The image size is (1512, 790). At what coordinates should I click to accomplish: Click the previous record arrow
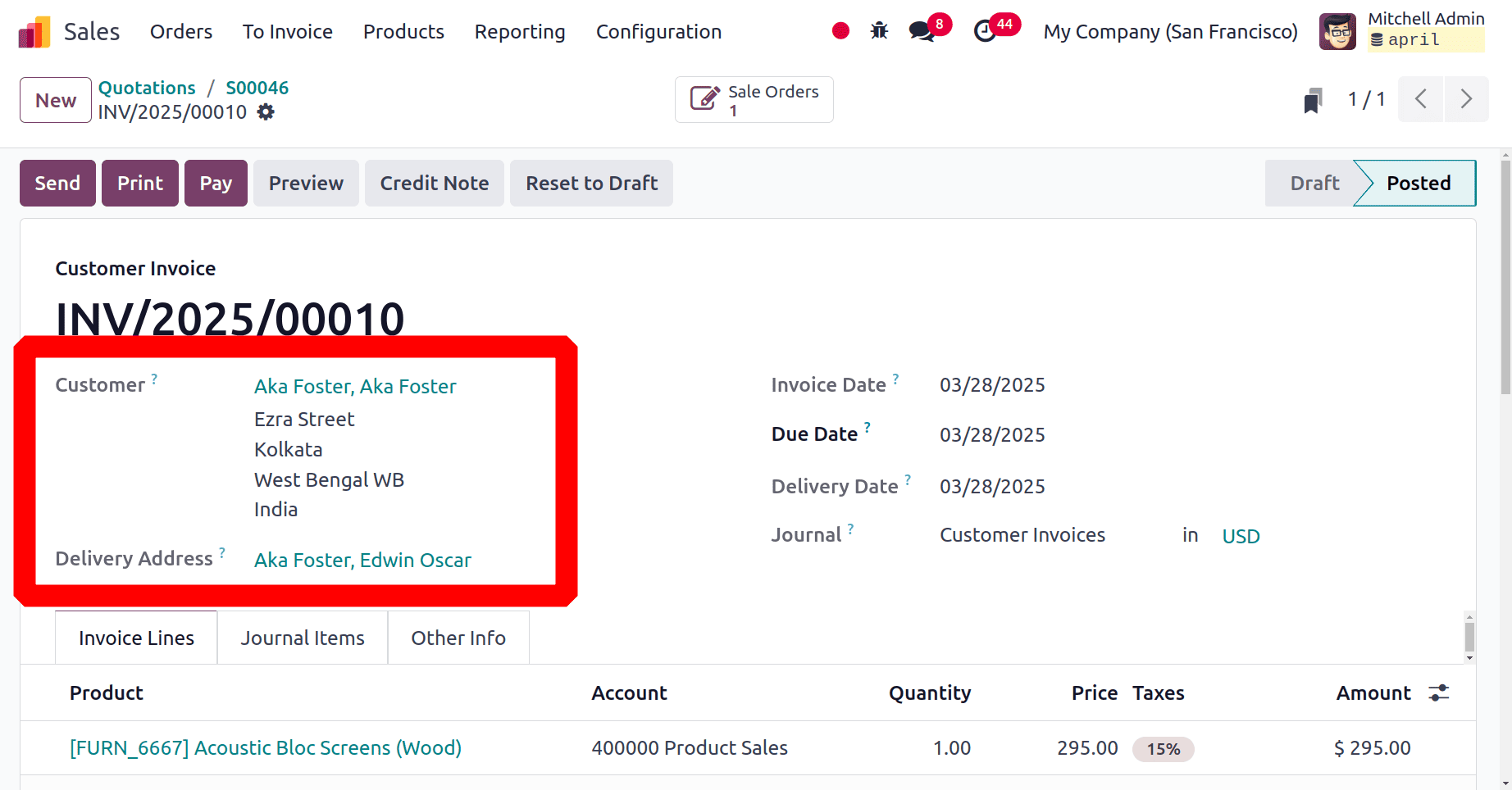click(x=1421, y=99)
